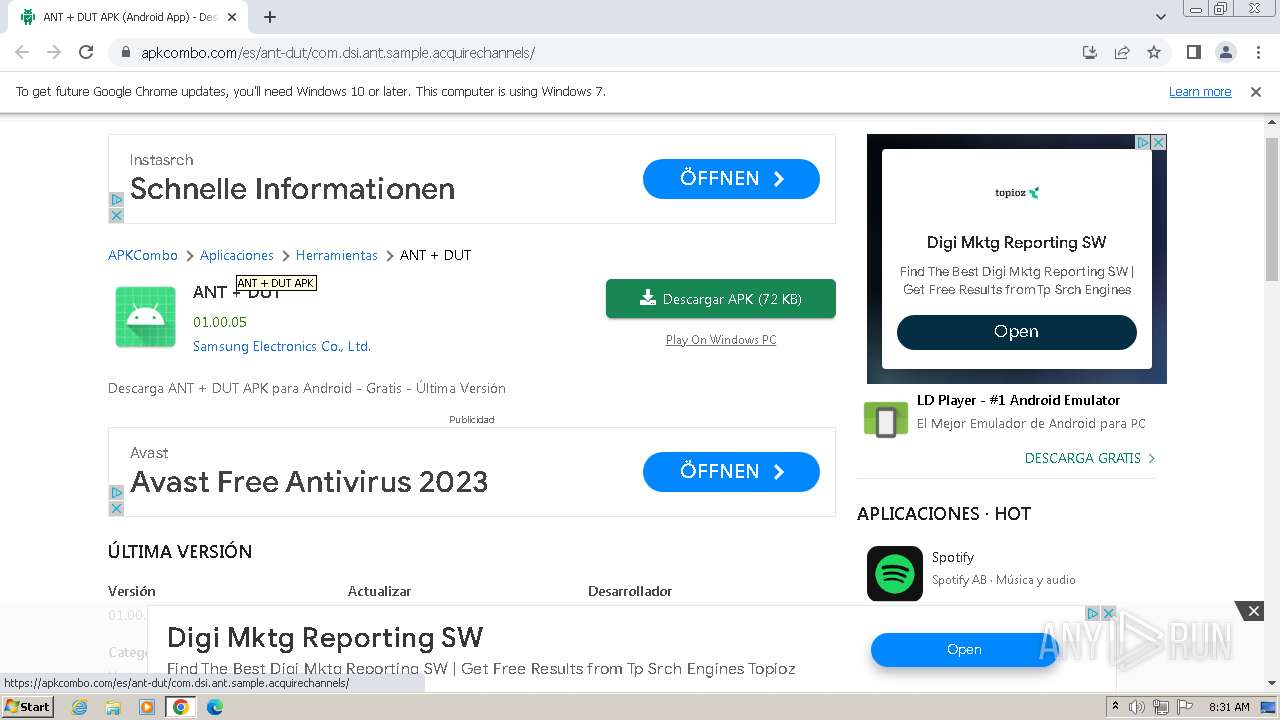Viewport: 1280px width, 720px height.
Task: Open the tab search chevron
Action: click(x=1161, y=17)
